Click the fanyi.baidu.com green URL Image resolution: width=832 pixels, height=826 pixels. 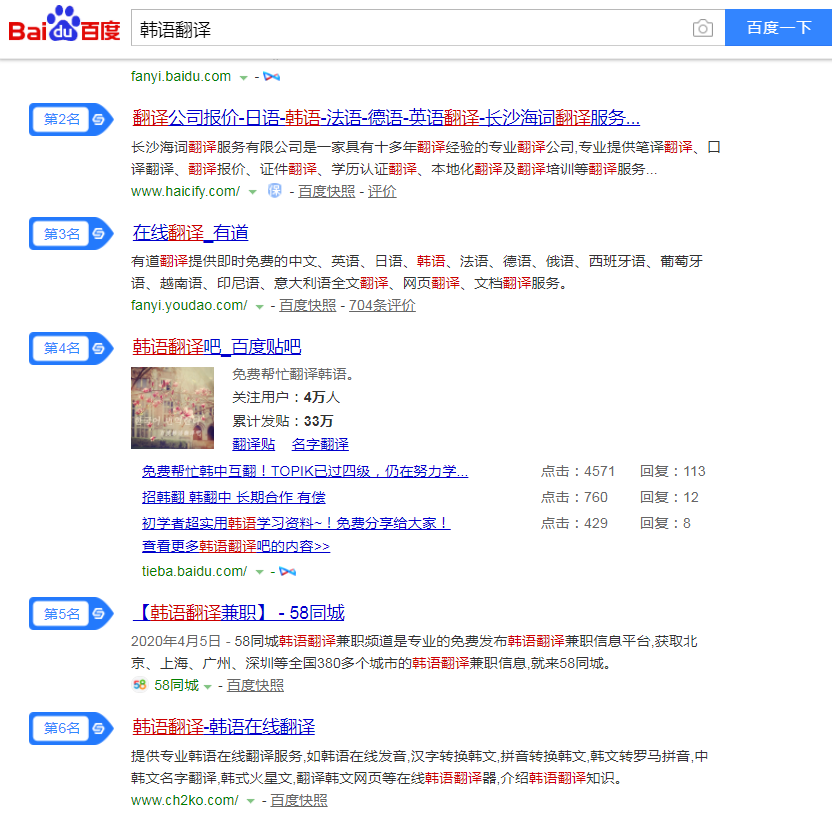(x=181, y=76)
